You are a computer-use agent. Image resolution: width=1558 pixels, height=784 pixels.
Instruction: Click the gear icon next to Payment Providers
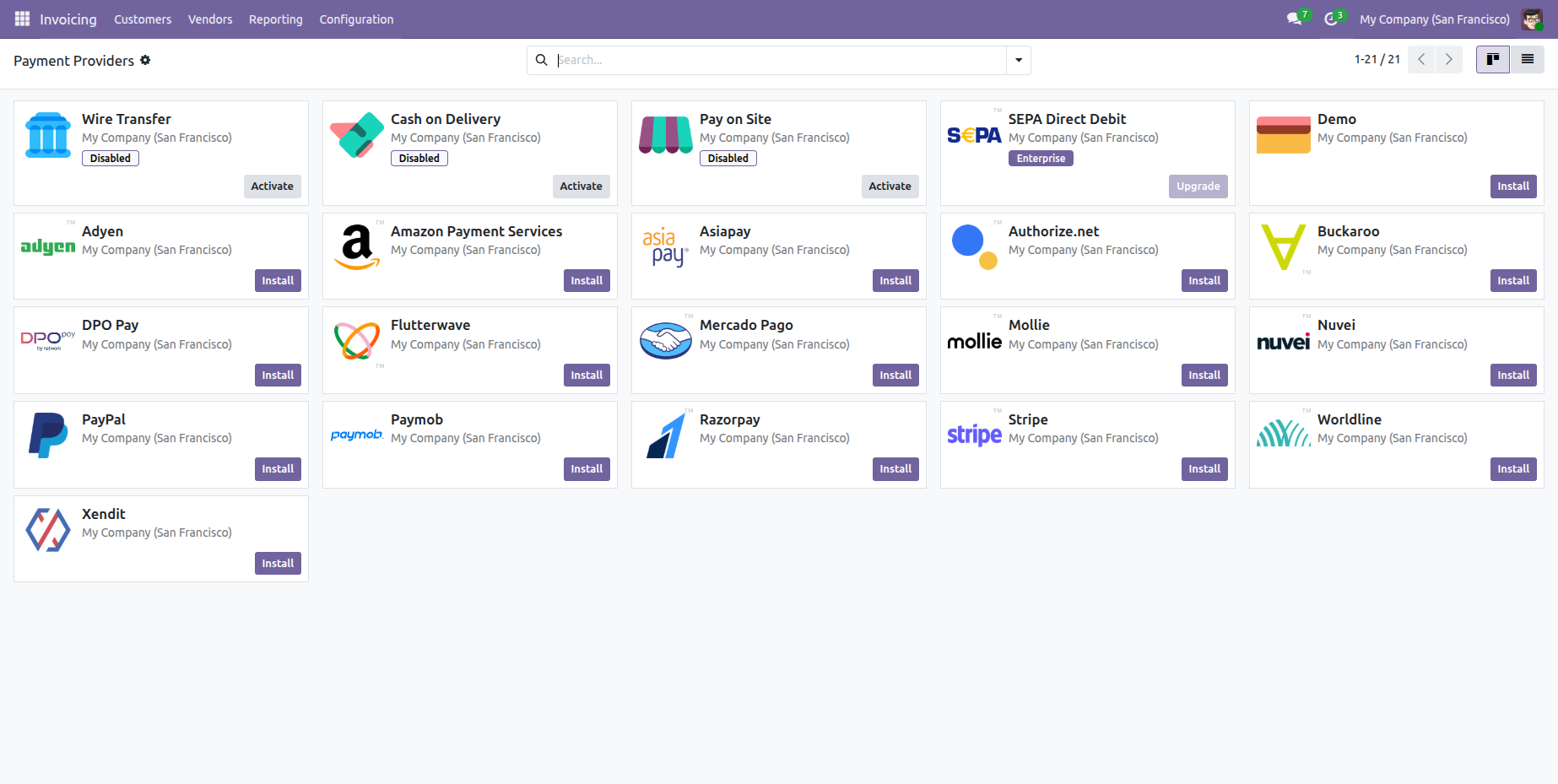[x=145, y=60]
